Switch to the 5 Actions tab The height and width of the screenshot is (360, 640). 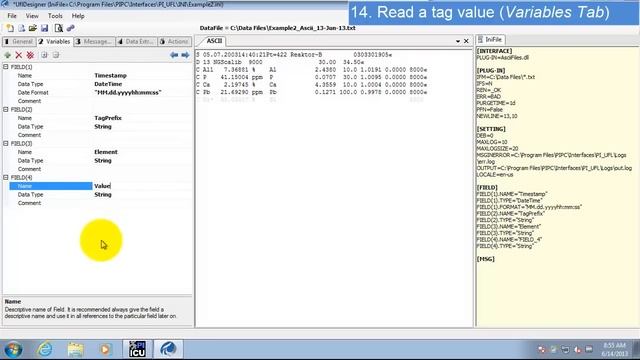174,42
